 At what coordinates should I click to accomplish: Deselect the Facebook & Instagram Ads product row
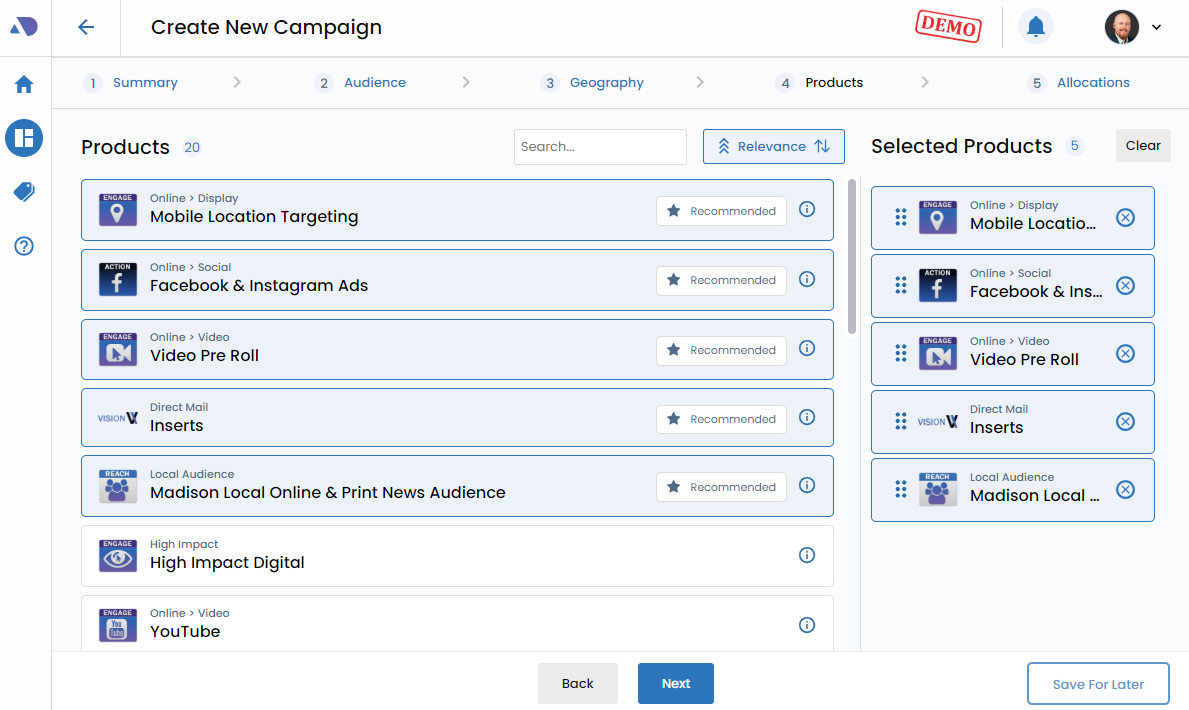400,280
